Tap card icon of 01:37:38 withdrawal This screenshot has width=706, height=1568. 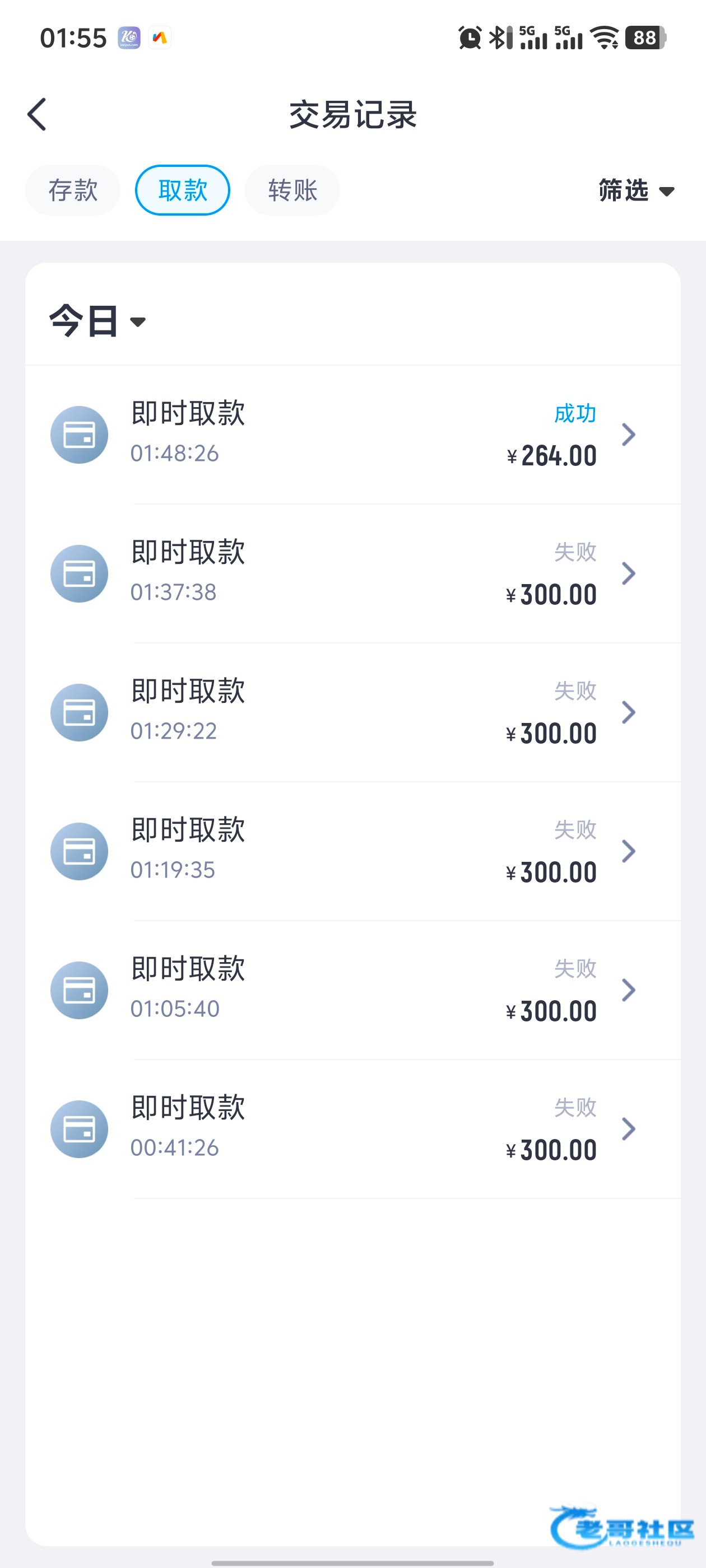79,573
